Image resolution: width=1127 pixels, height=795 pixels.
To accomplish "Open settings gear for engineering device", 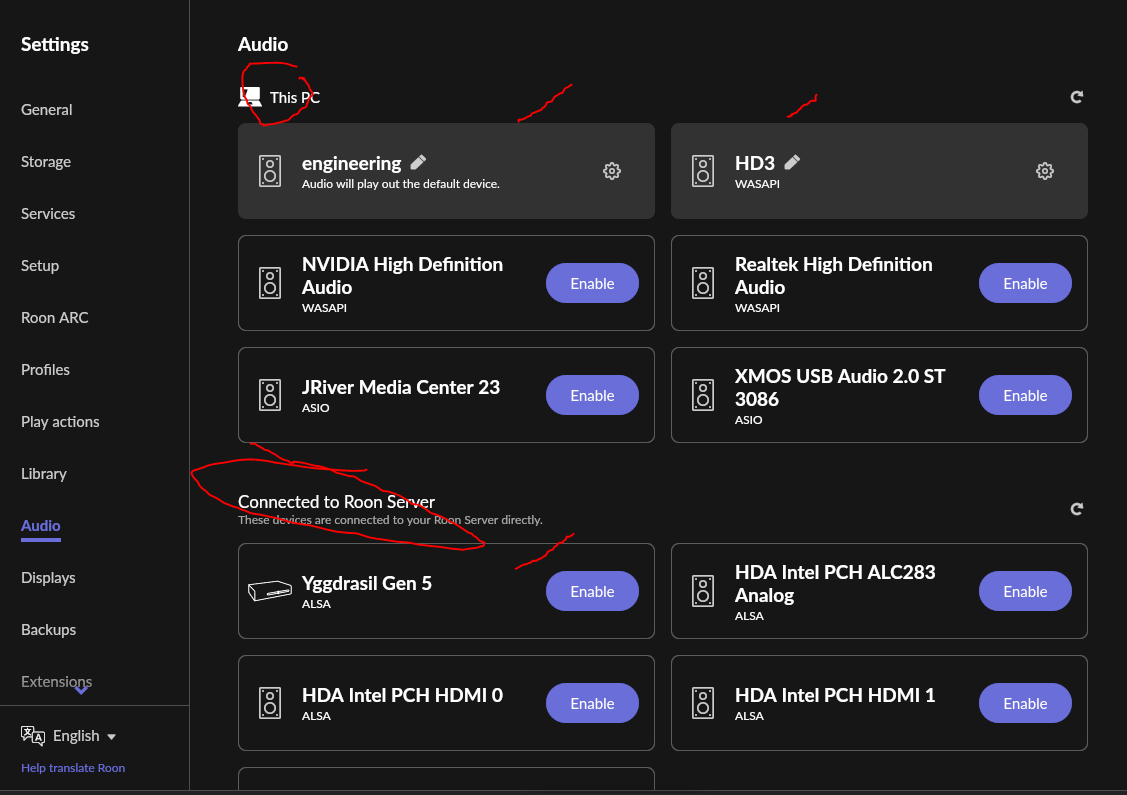I will click(x=612, y=171).
